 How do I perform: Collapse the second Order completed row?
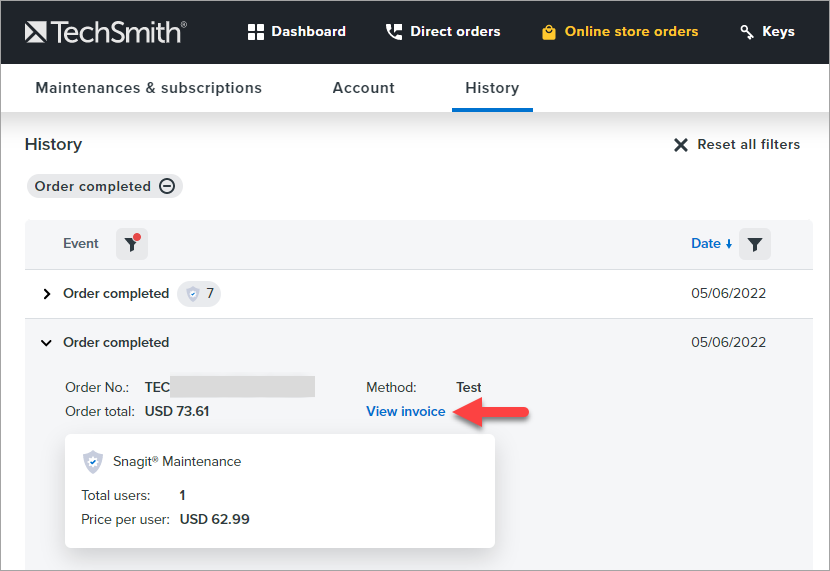46,343
